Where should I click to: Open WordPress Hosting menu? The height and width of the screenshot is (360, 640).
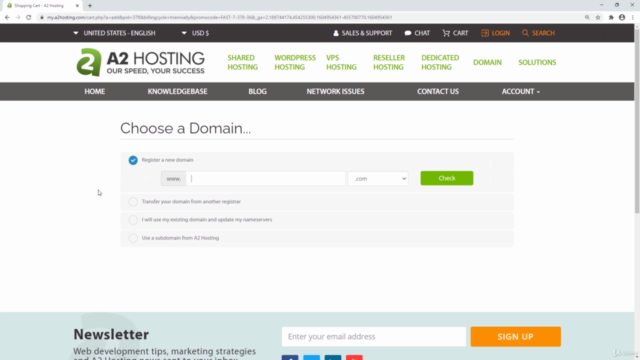(x=295, y=62)
